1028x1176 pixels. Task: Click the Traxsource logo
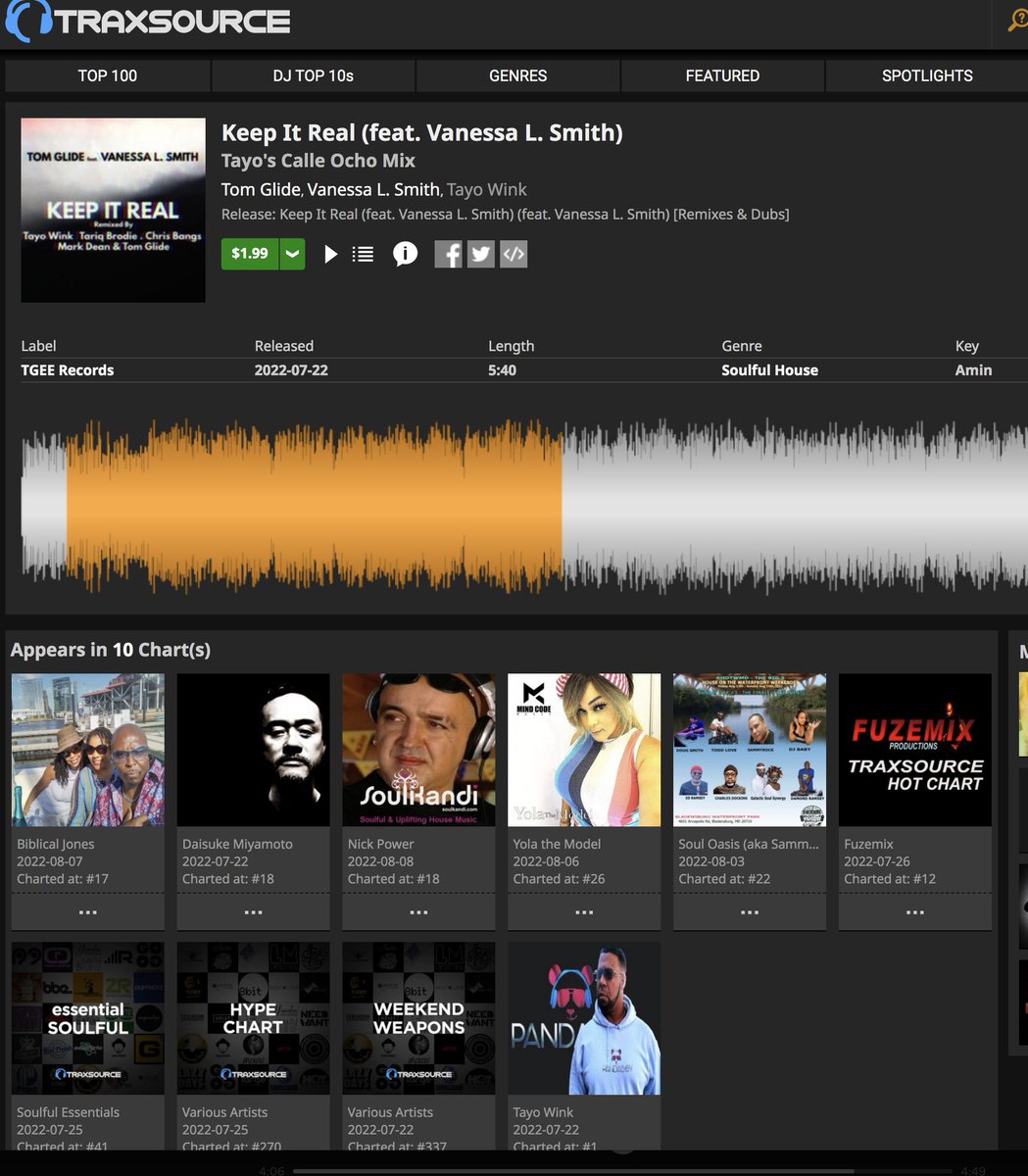click(147, 21)
